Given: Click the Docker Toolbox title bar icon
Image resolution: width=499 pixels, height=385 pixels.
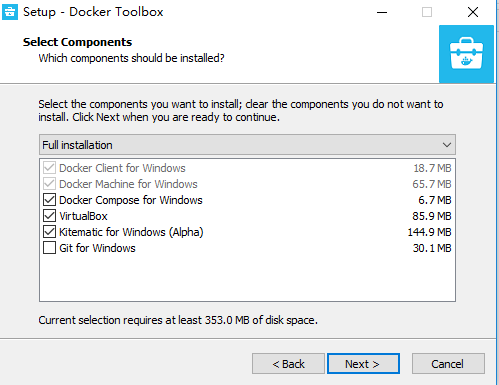Looking at the screenshot, I should 10,12.
